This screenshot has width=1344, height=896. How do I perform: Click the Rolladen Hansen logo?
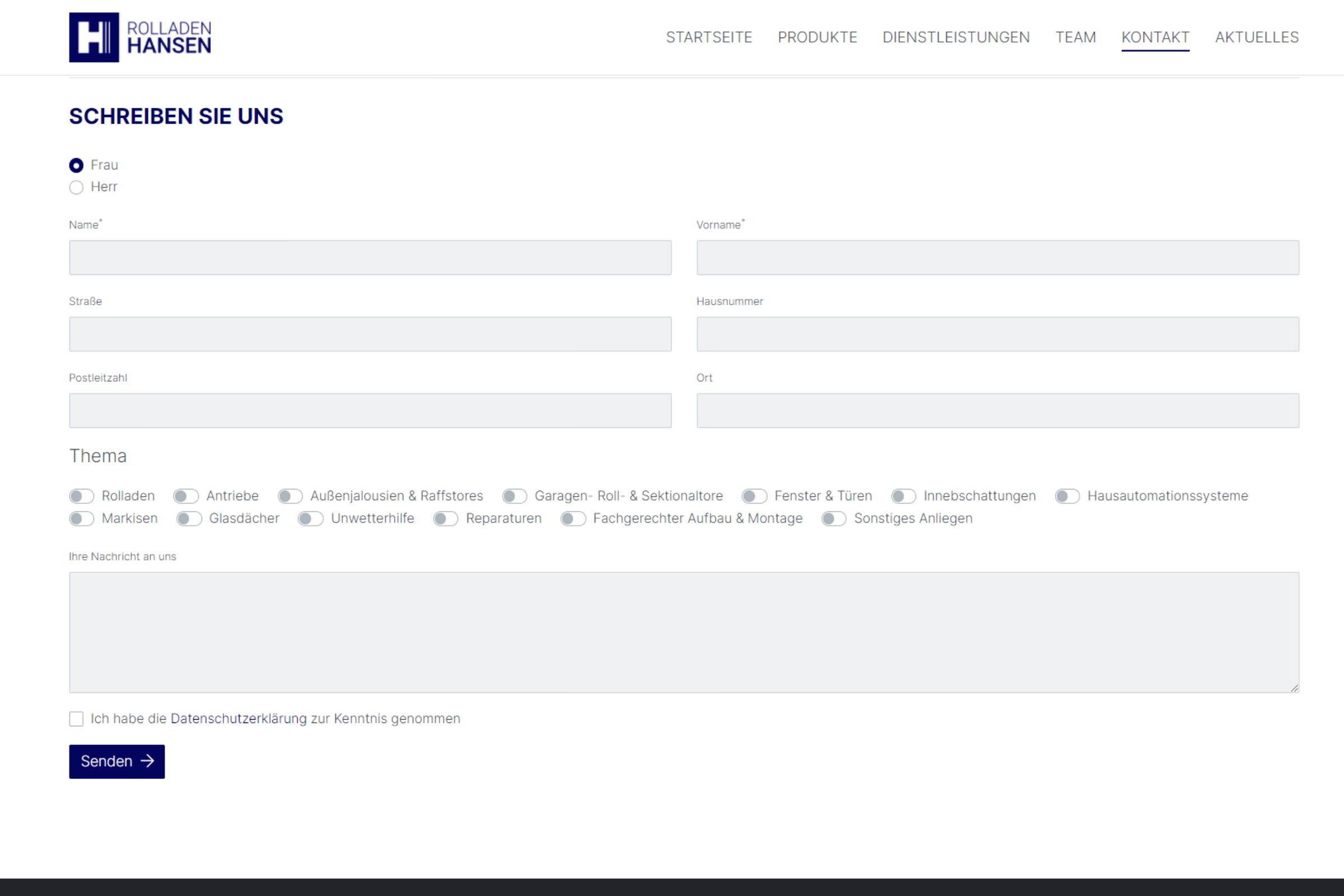click(x=140, y=37)
